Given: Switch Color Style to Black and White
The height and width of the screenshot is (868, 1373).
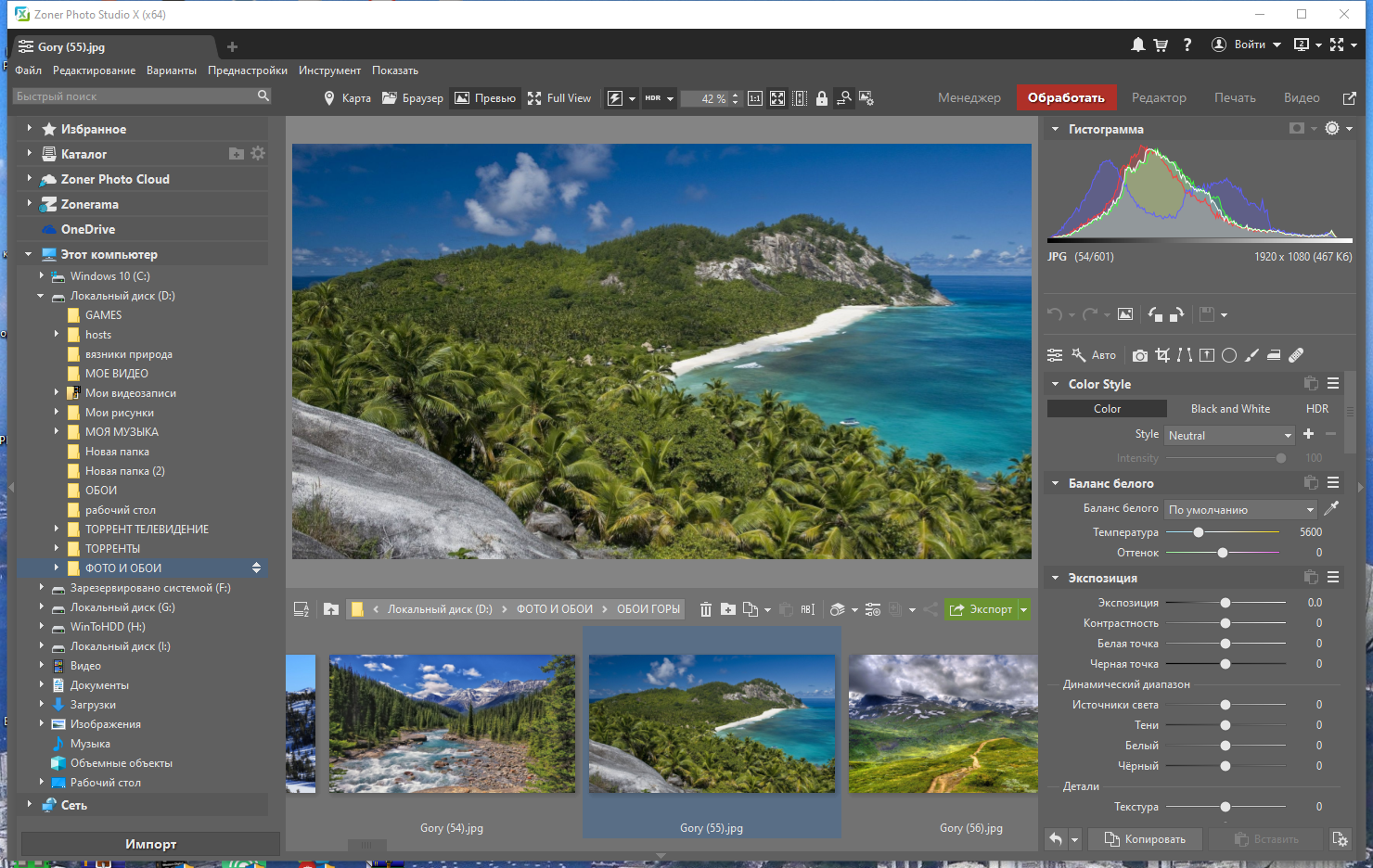Looking at the screenshot, I should pos(1230,409).
